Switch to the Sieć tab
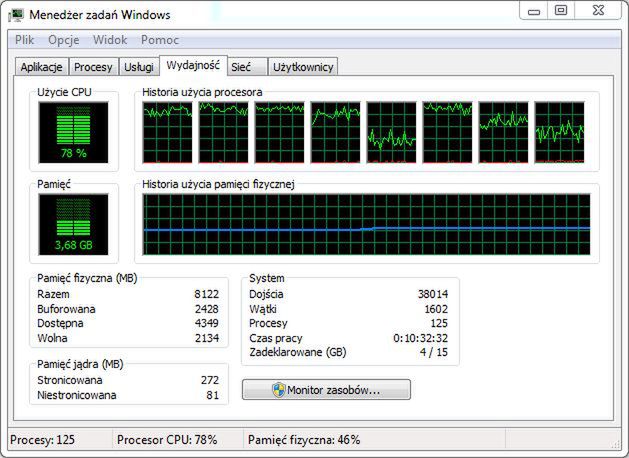The width and height of the screenshot is (629, 458). click(x=247, y=67)
